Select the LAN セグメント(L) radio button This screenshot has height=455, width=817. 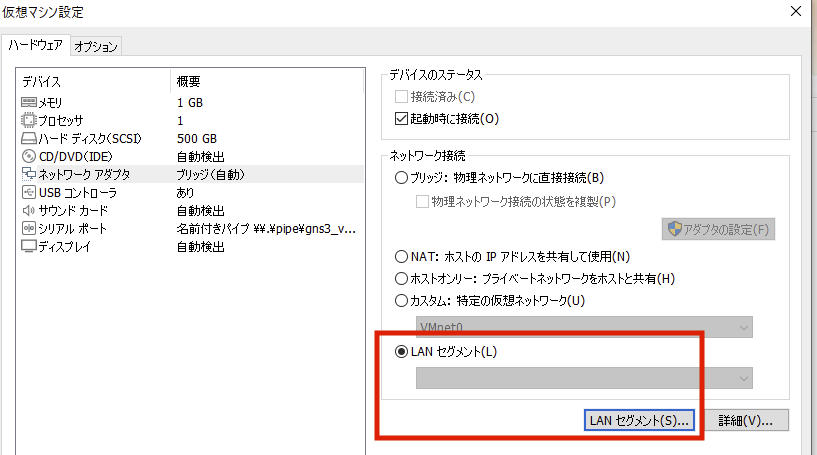click(x=401, y=352)
